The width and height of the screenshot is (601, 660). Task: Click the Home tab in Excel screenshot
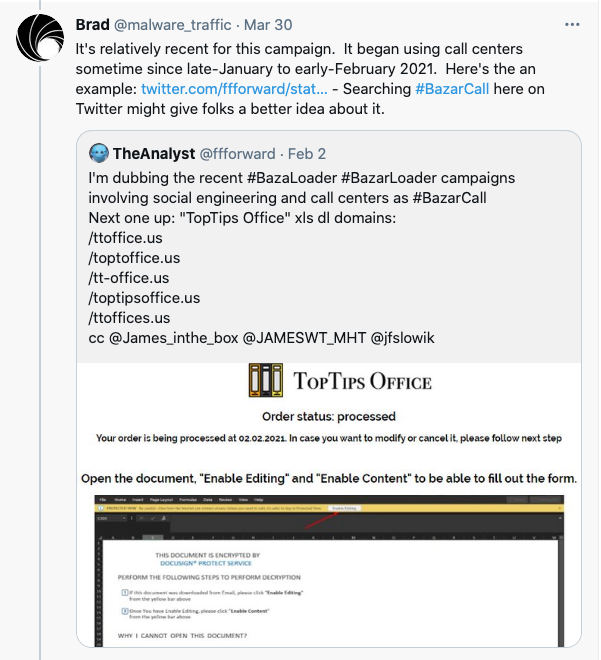pyautogui.click(x=121, y=498)
